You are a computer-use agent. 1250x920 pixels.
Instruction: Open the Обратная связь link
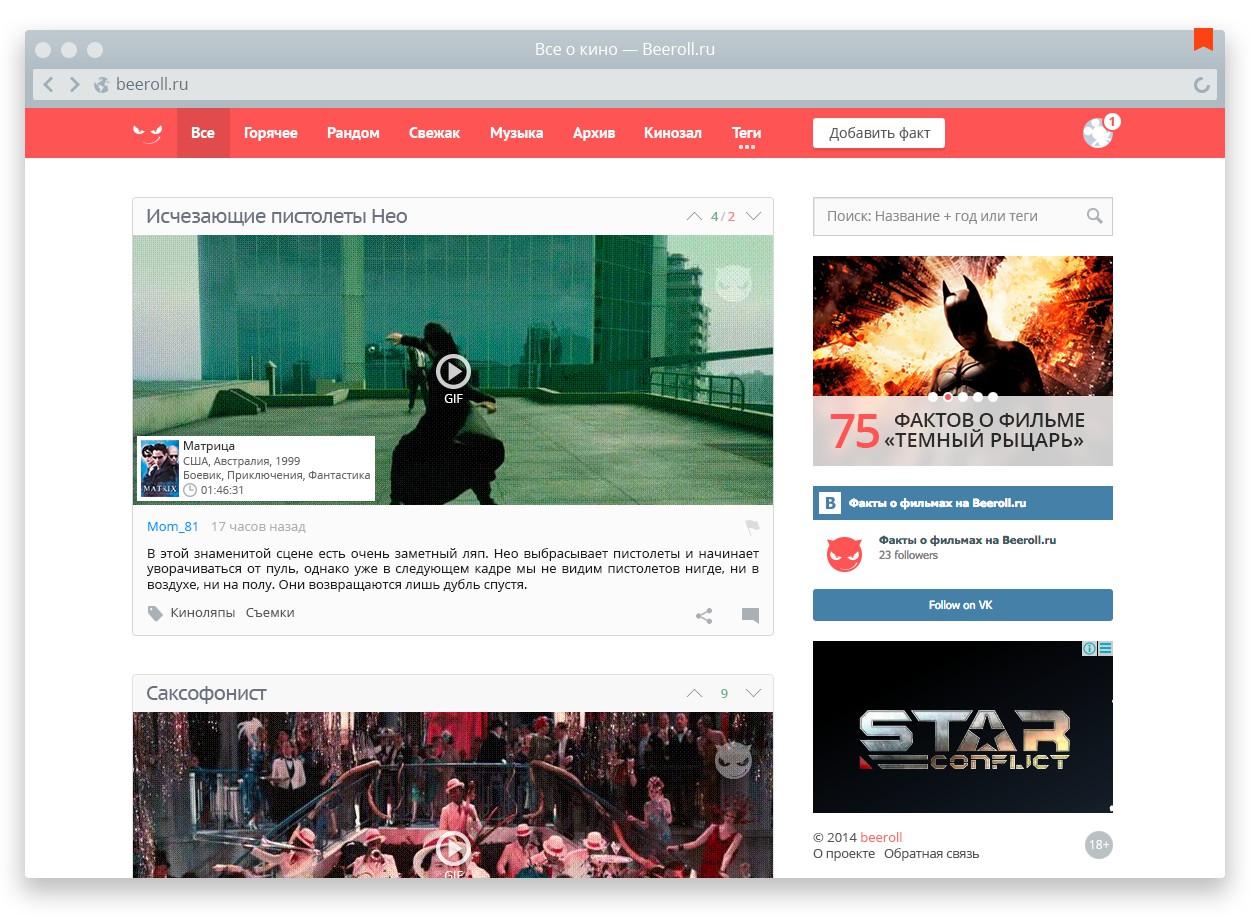point(932,854)
